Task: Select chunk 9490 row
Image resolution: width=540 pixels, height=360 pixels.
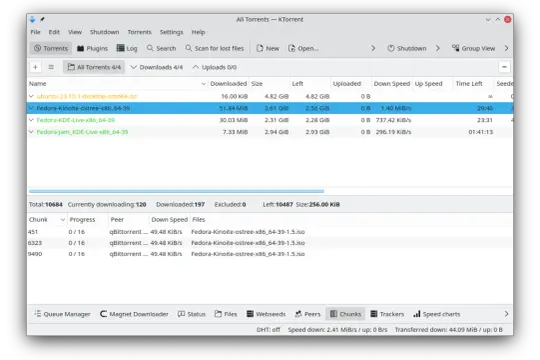Action: point(270,254)
